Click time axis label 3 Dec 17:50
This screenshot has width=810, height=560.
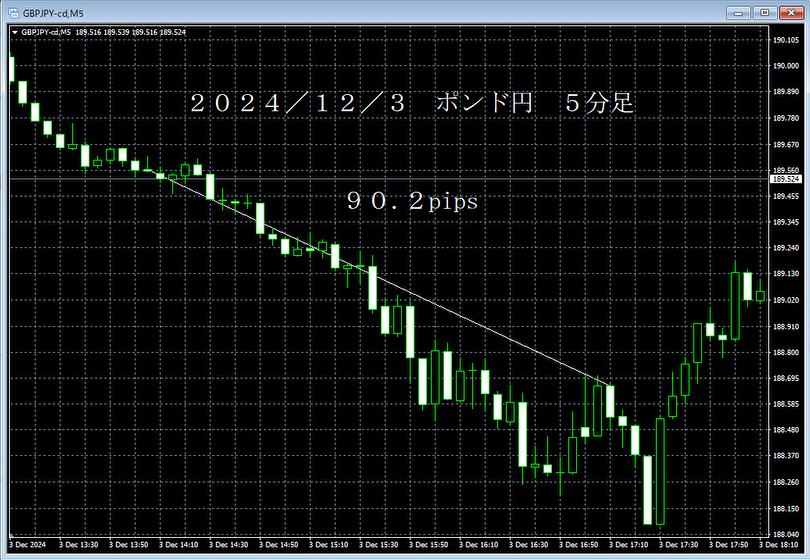(729, 545)
